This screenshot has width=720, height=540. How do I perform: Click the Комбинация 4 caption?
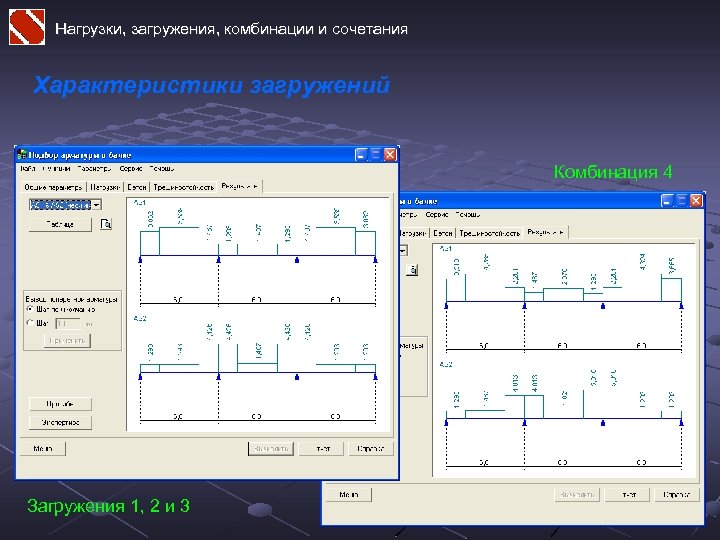click(x=613, y=172)
